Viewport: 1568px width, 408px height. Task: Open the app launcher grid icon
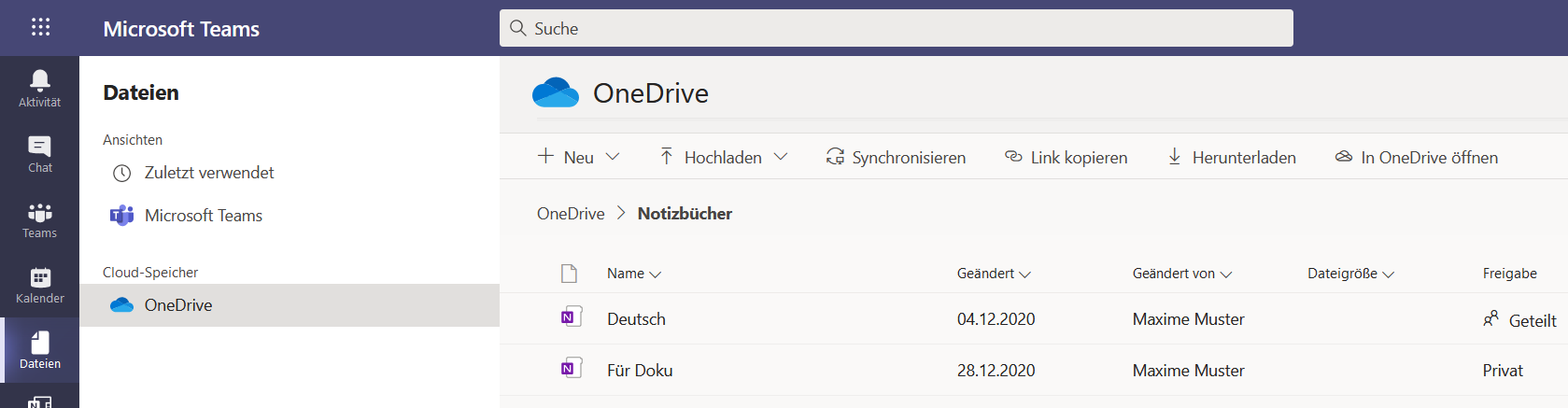point(40,27)
